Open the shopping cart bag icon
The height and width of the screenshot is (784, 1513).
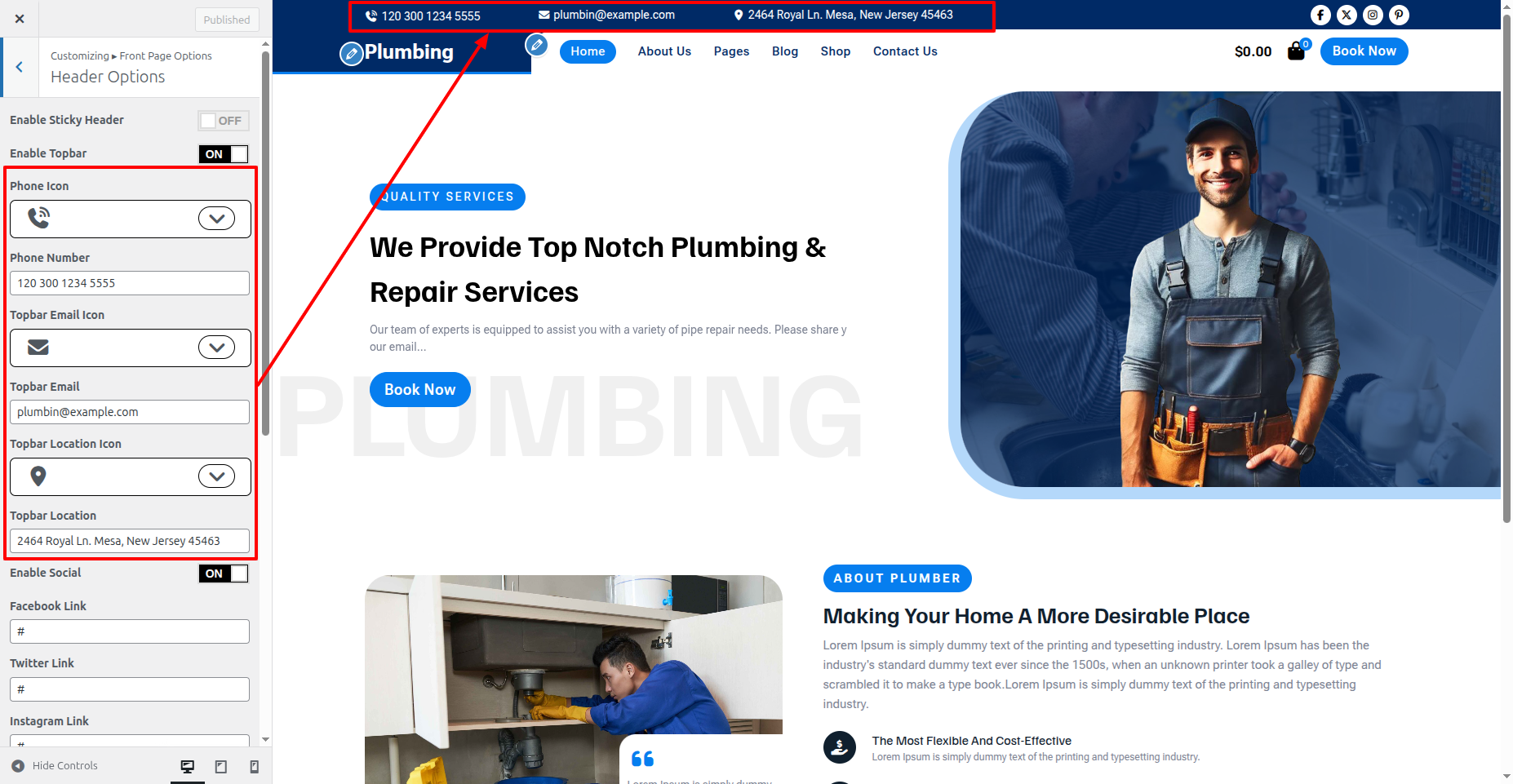[1296, 51]
